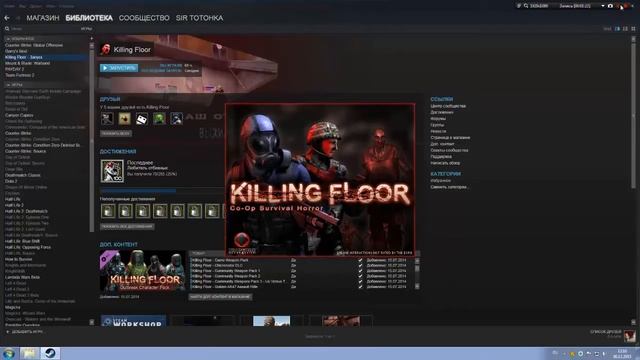Image resolution: width=640 pixels, height=360 pixels.
Task: Open the latest achievement icon
Action: [x=112, y=171]
